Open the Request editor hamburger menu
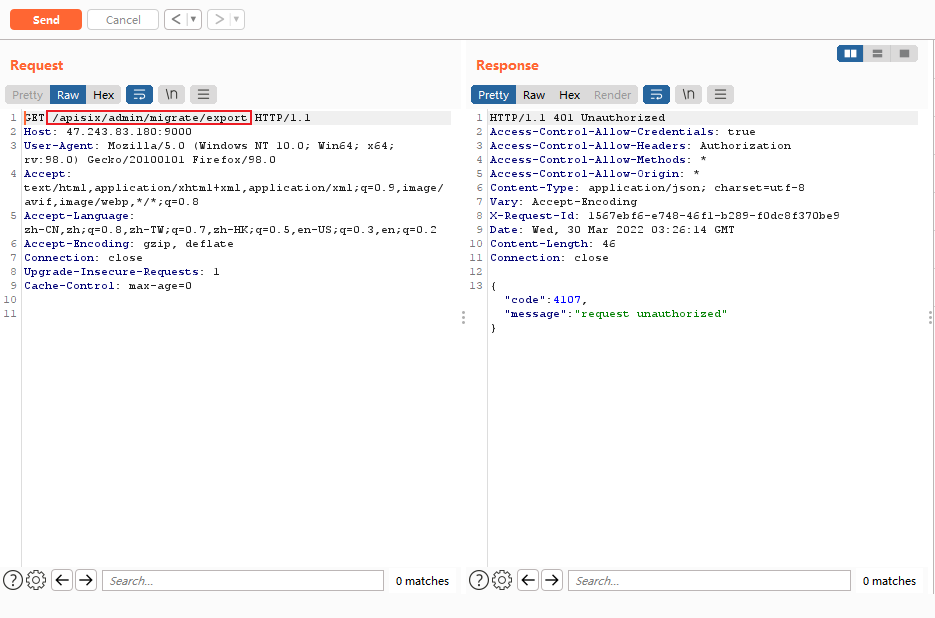935x618 pixels. click(203, 94)
